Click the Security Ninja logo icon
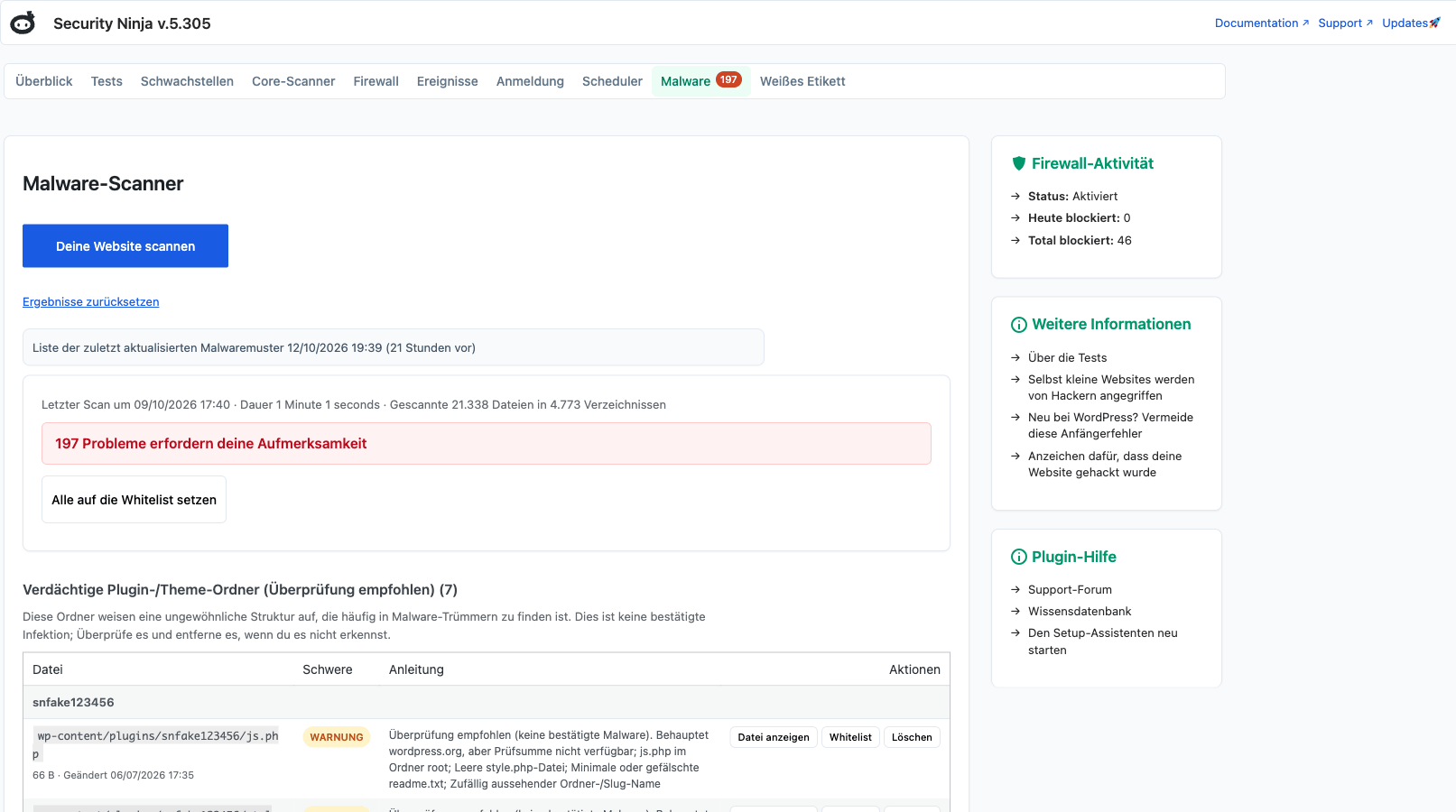Viewport: 1456px width, 812px height. [x=23, y=23]
